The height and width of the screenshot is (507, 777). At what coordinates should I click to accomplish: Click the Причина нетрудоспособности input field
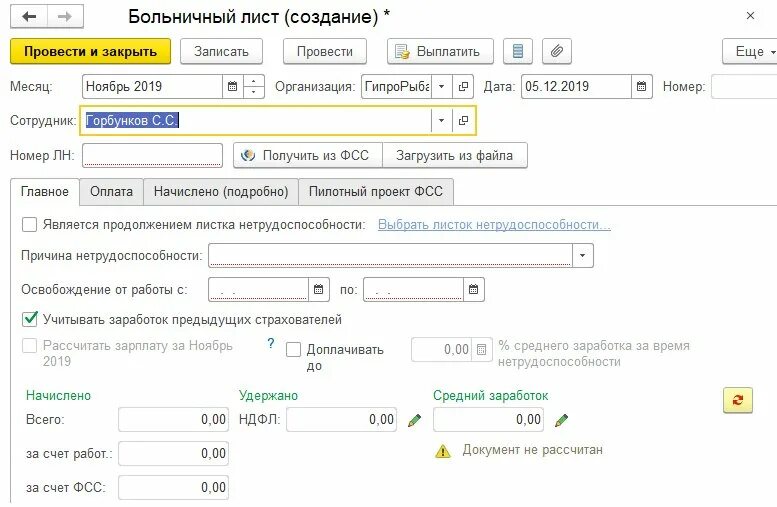pyautogui.click(x=390, y=256)
